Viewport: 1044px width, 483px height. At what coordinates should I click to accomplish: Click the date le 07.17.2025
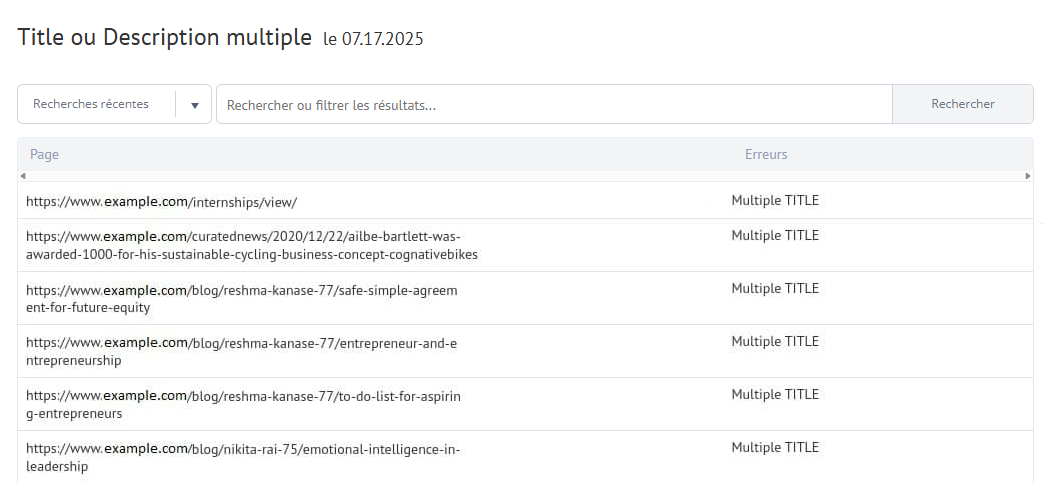(x=374, y=39)
